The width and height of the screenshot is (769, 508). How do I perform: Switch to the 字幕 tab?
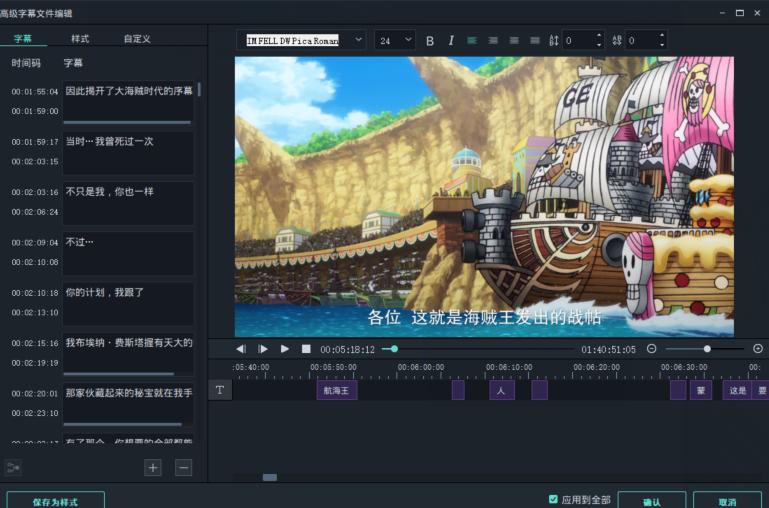pos(23,38)
